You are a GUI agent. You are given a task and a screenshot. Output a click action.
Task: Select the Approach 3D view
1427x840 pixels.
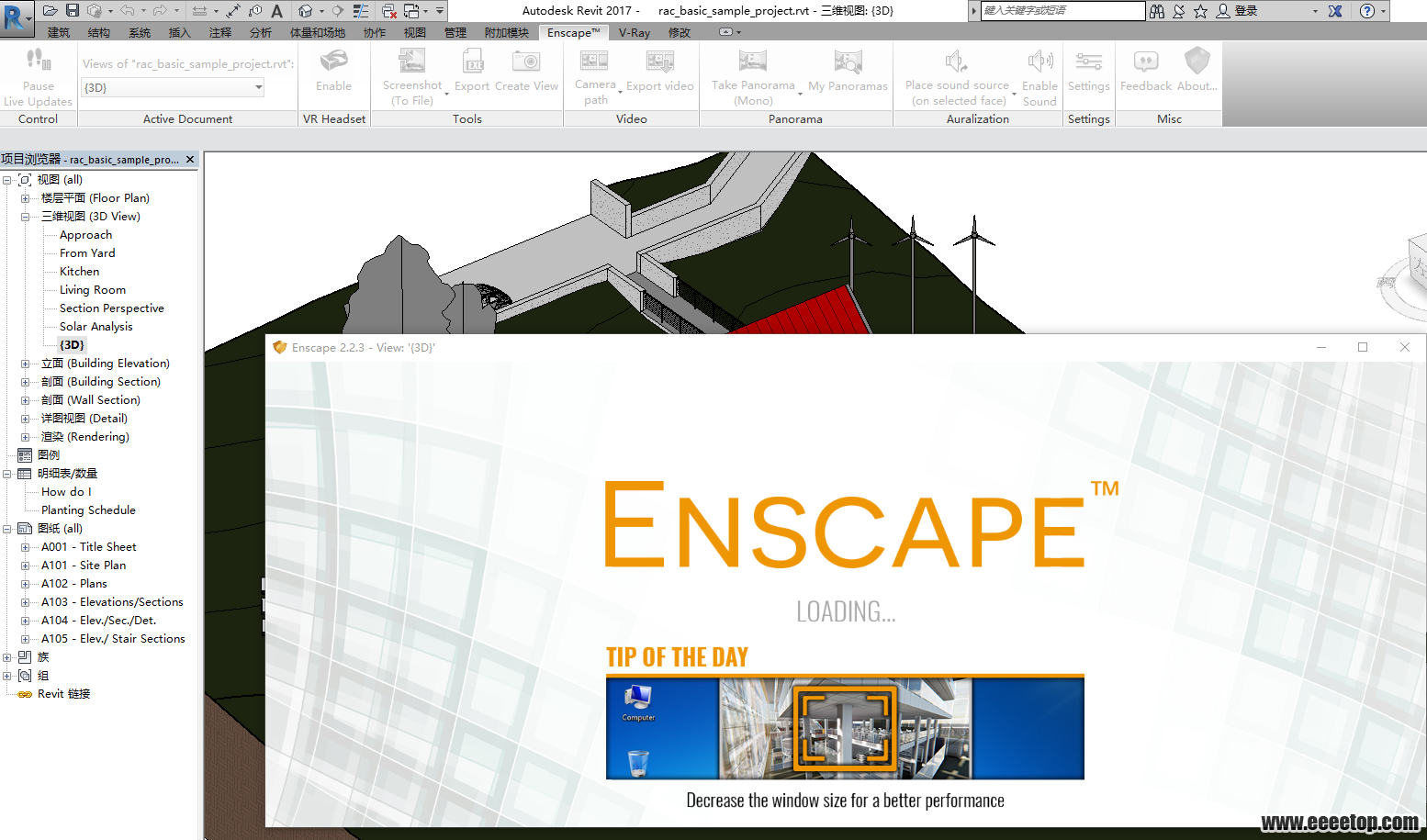click(x=85, y=235)
